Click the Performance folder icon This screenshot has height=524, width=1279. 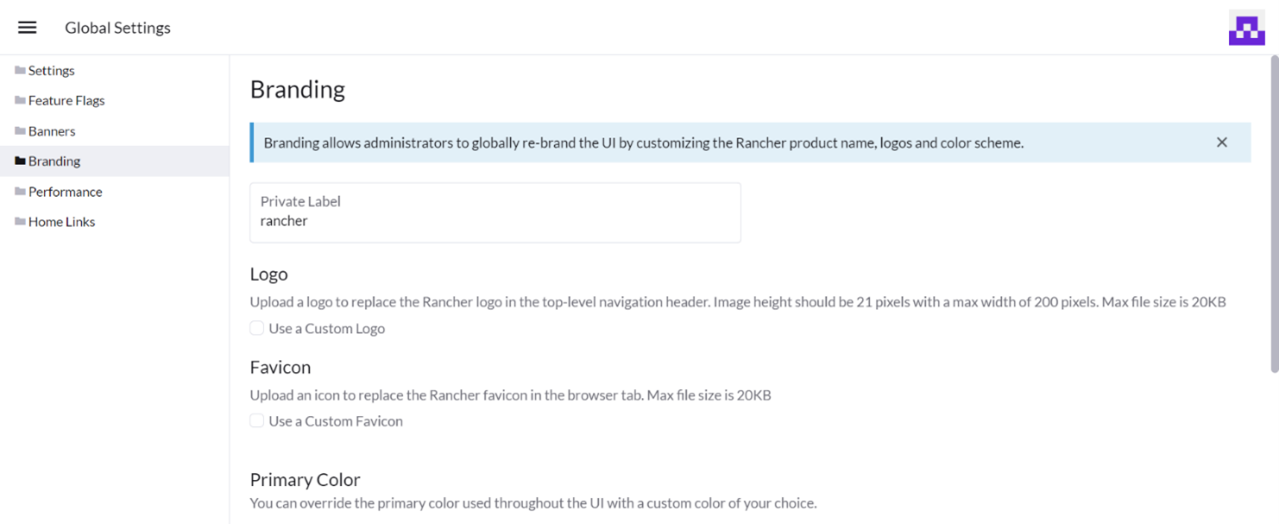pos(20,192)
